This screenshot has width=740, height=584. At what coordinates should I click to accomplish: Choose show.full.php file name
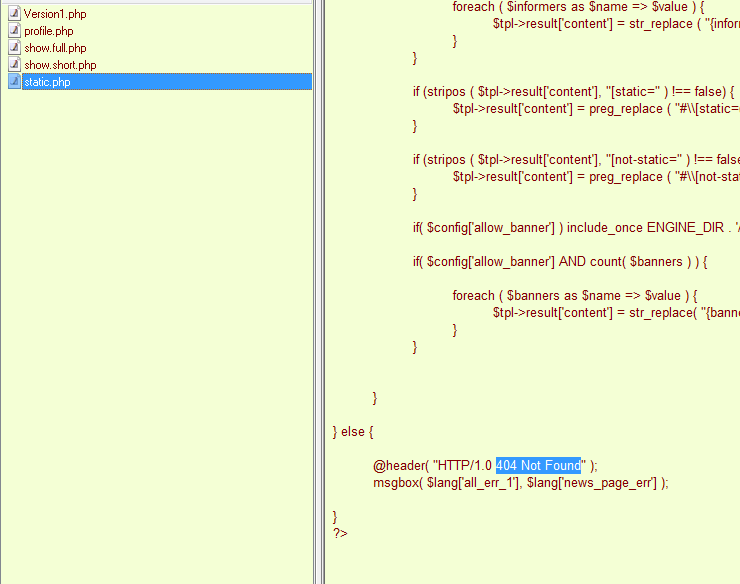pyautogui.click(x=55, y=48)
